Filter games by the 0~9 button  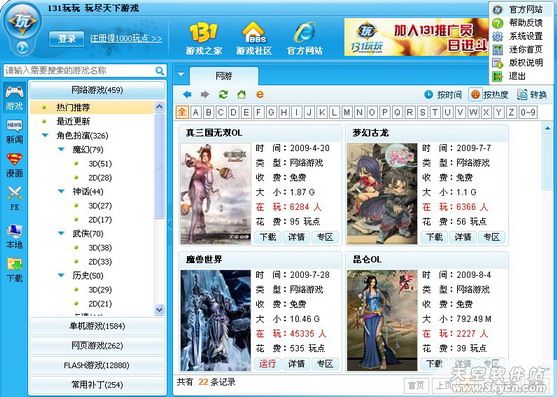[528, 112]
